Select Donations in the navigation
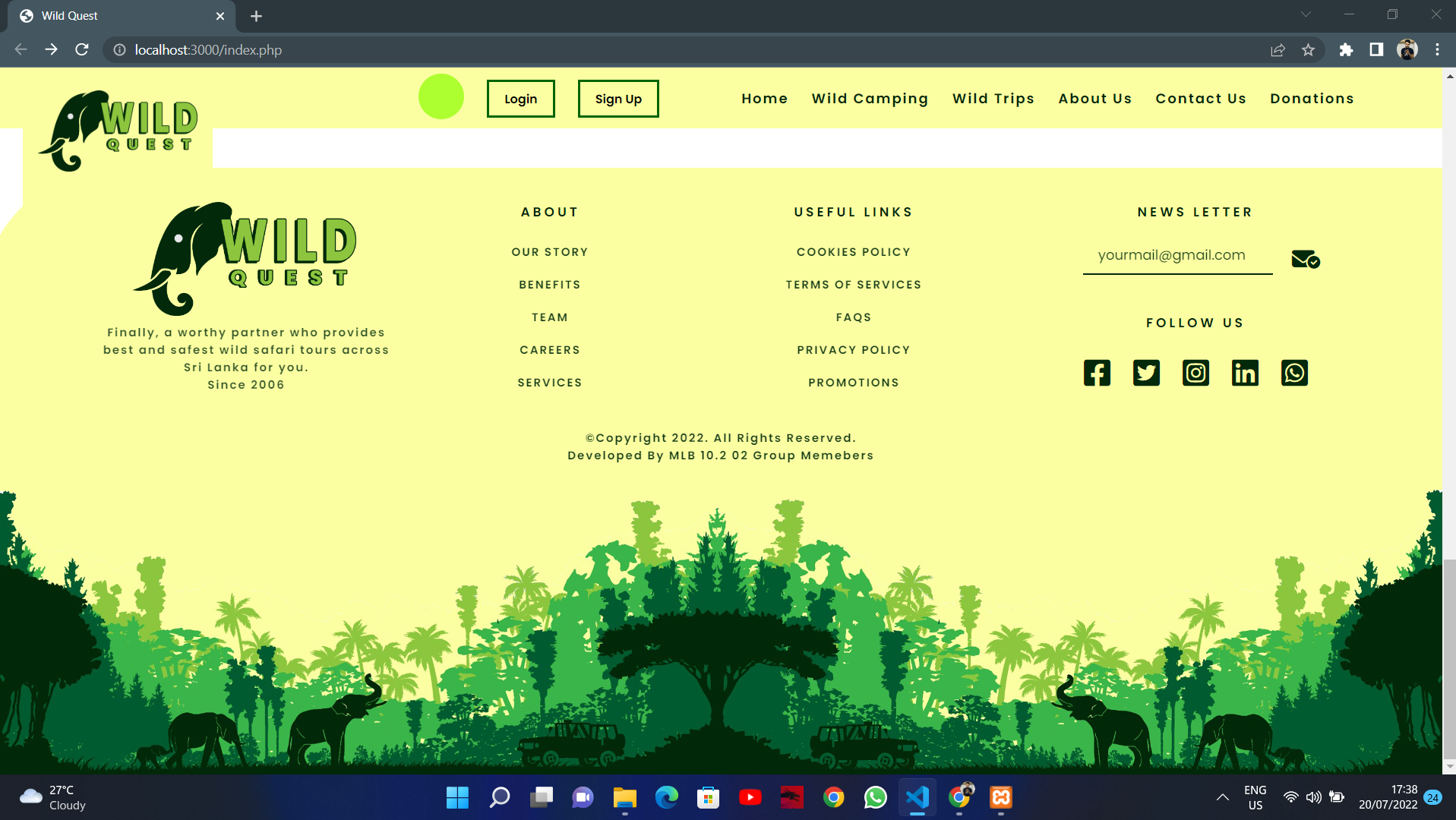This screenshot has width=1456, height=820. coord(1312,98)
